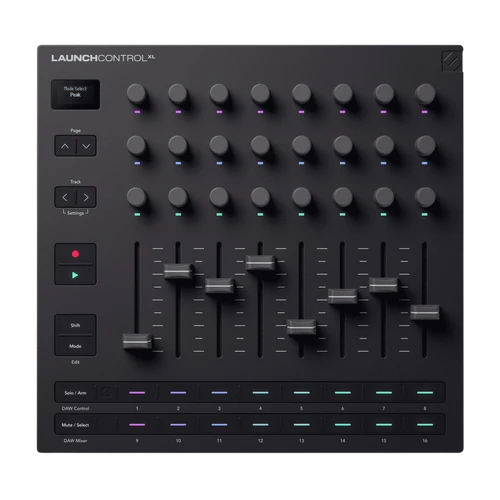The width and height of the screenshot is (500, 500).
Task: Select pad button 11
Action: tap(219, 425)
